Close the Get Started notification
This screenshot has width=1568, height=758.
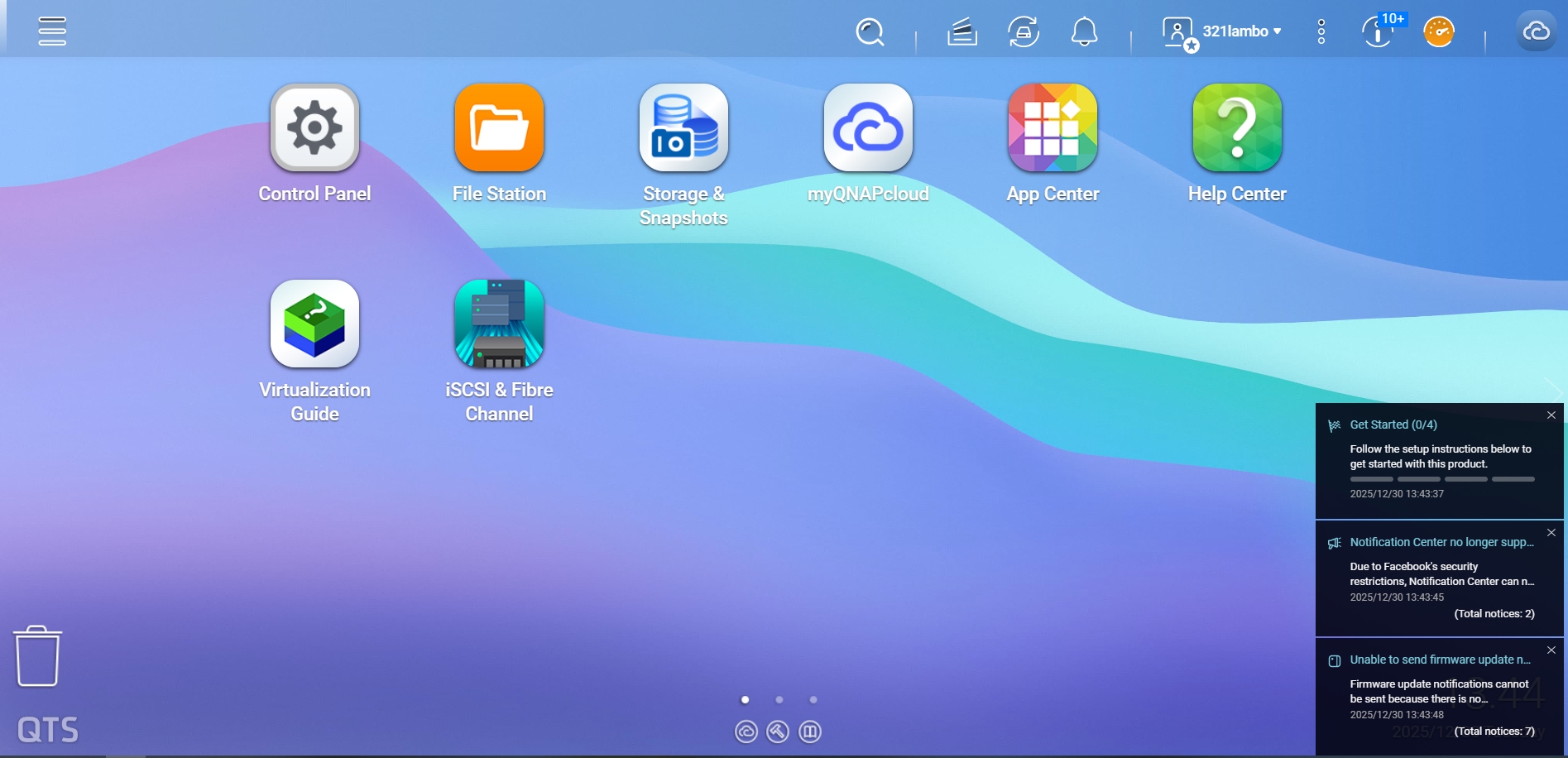pos(1551,415)
